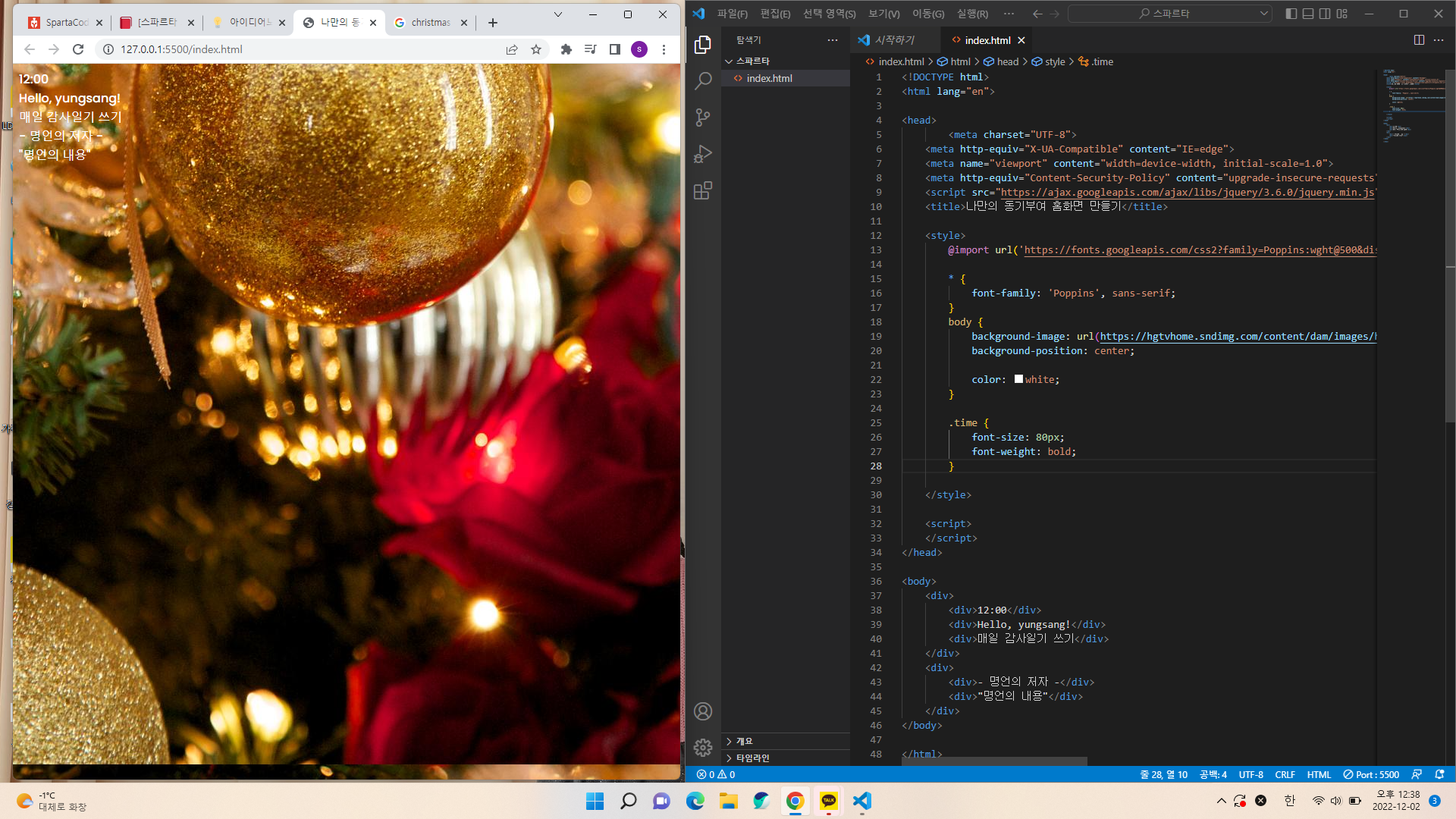
Task: Split the editor to the right
Action: 1419,40
